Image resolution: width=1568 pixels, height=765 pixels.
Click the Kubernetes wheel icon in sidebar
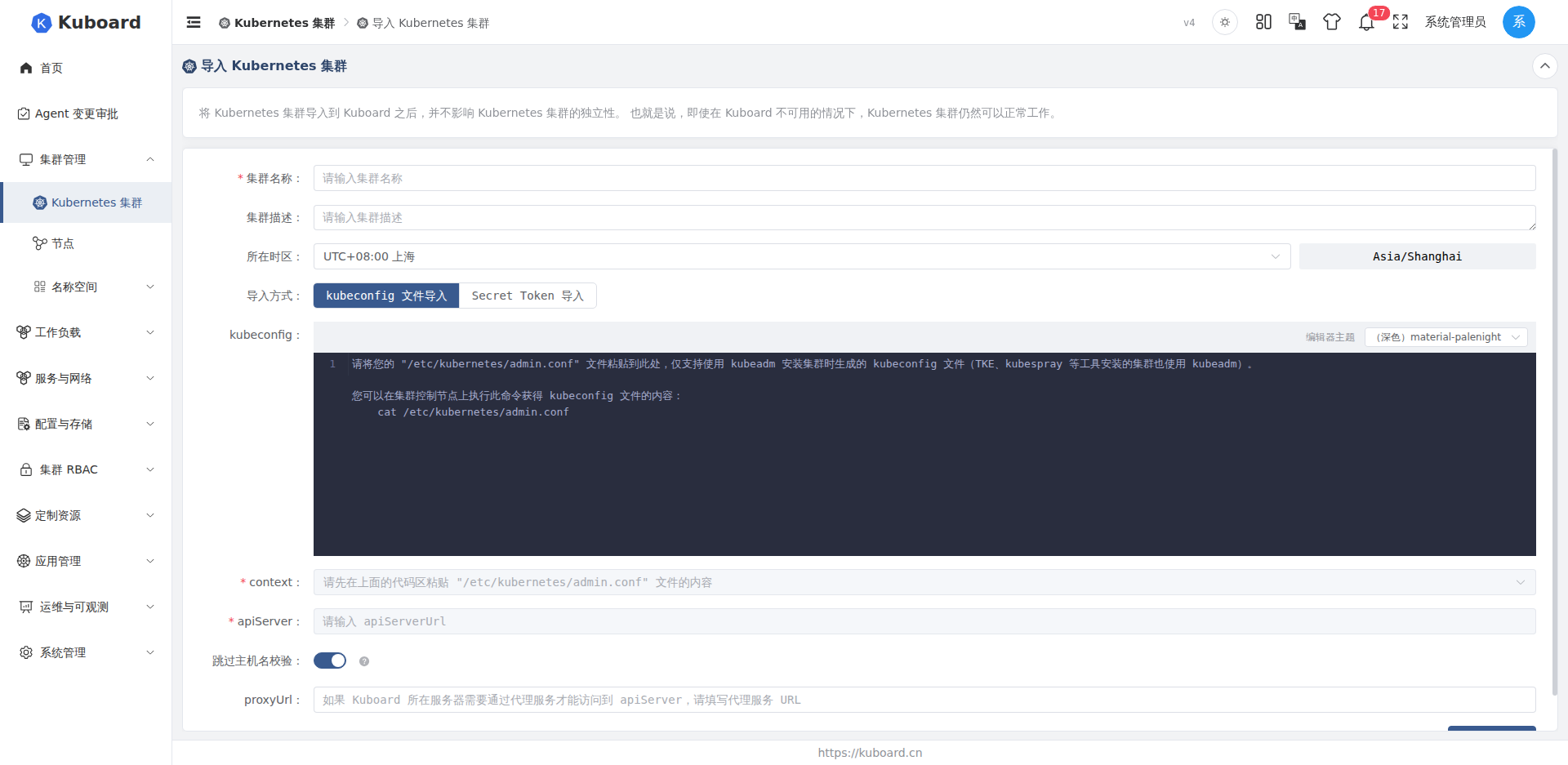pyautogui.click(x=39, y=202)
